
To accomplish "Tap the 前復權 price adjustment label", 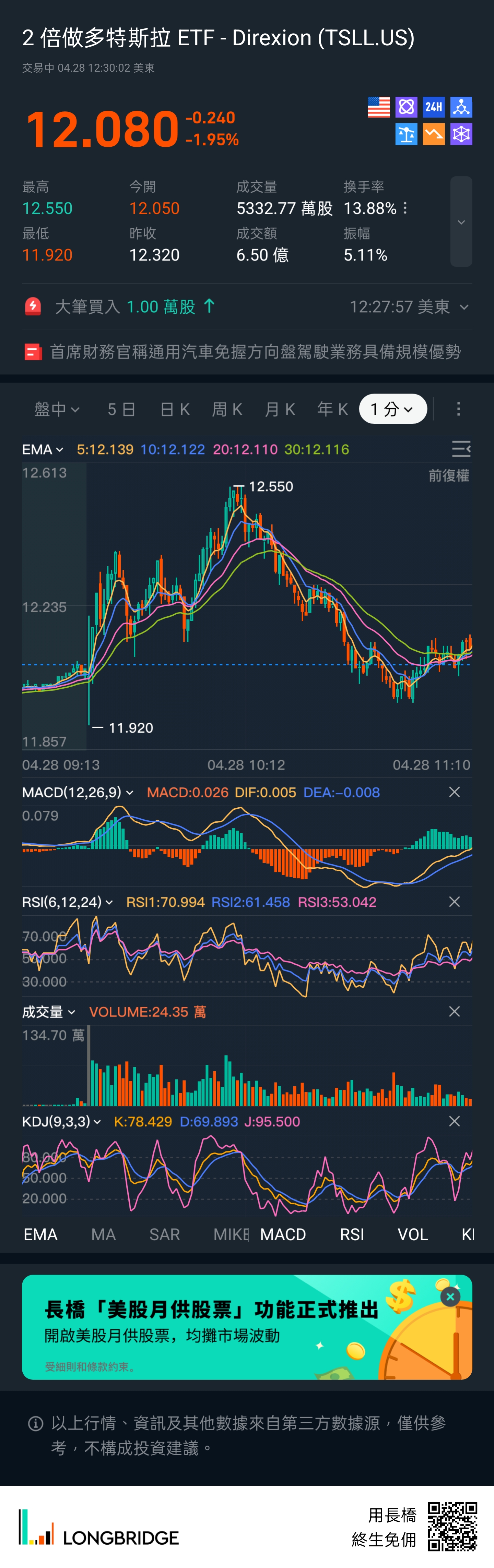I will [x=448, y=475].
